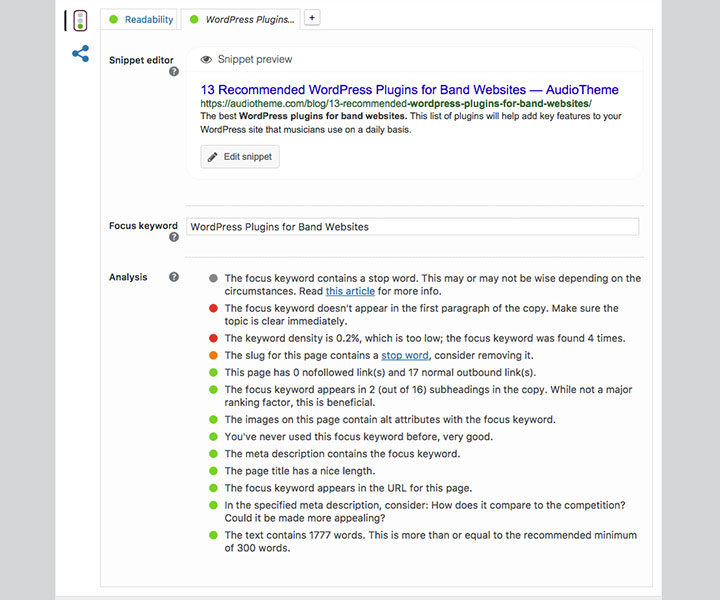This screenshot has height=600, width=720.
Task: Open the Yoast traffic light content optimization icon
Action: [x=80, y=21]
